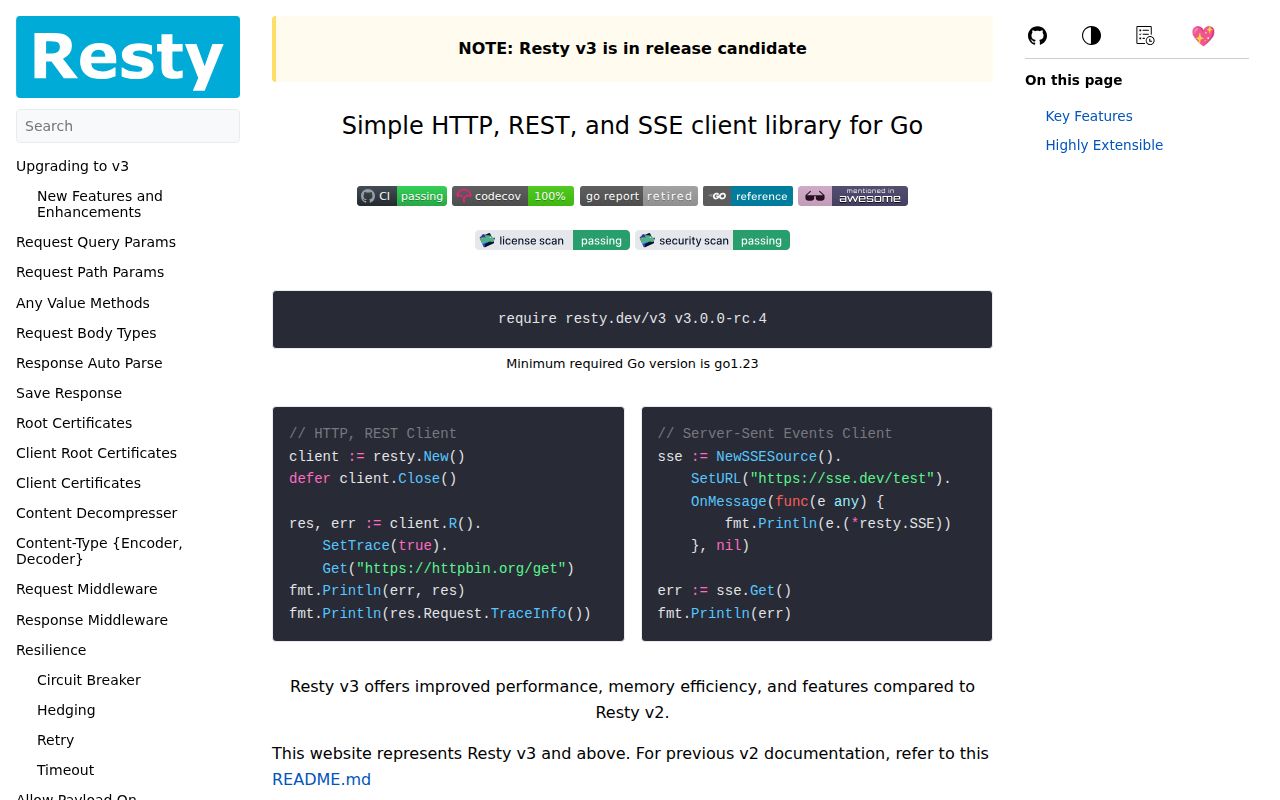Click the On this page heading
The height and width of the screenshot is (800, 1280).
coord(1073,80)
